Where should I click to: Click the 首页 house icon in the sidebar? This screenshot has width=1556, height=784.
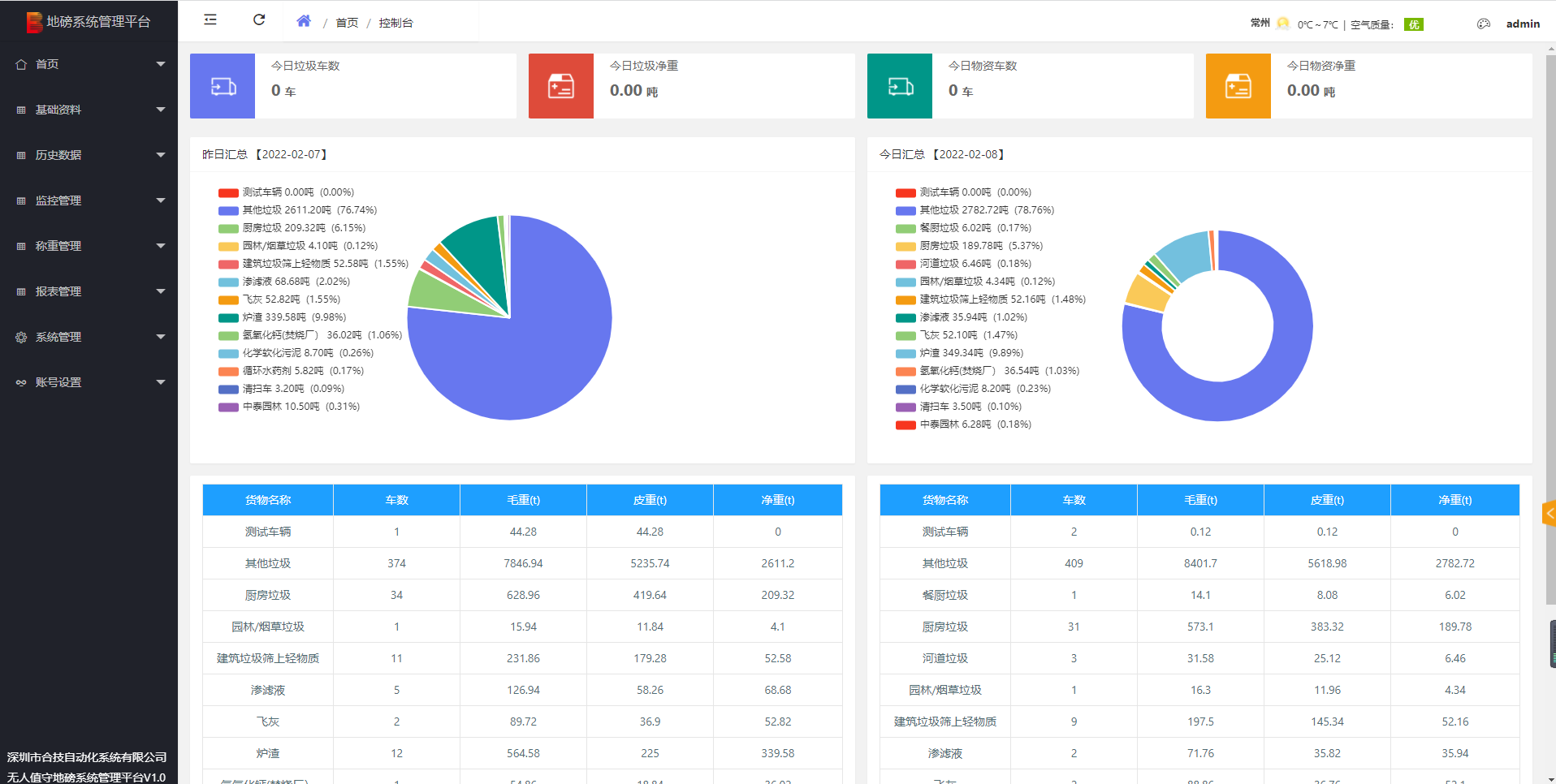[x=21, y=64]
